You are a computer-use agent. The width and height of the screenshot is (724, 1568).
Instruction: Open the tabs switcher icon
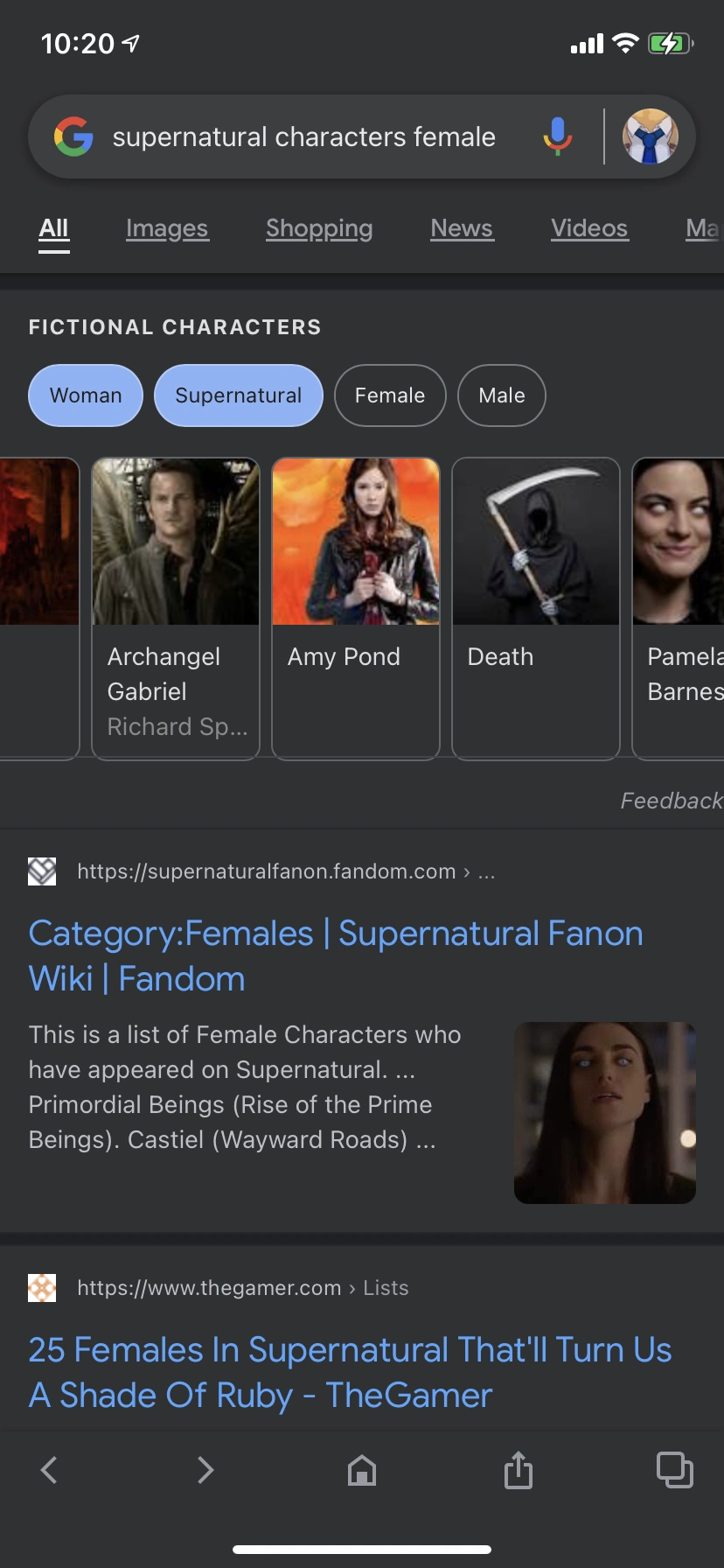[675, 1470]
